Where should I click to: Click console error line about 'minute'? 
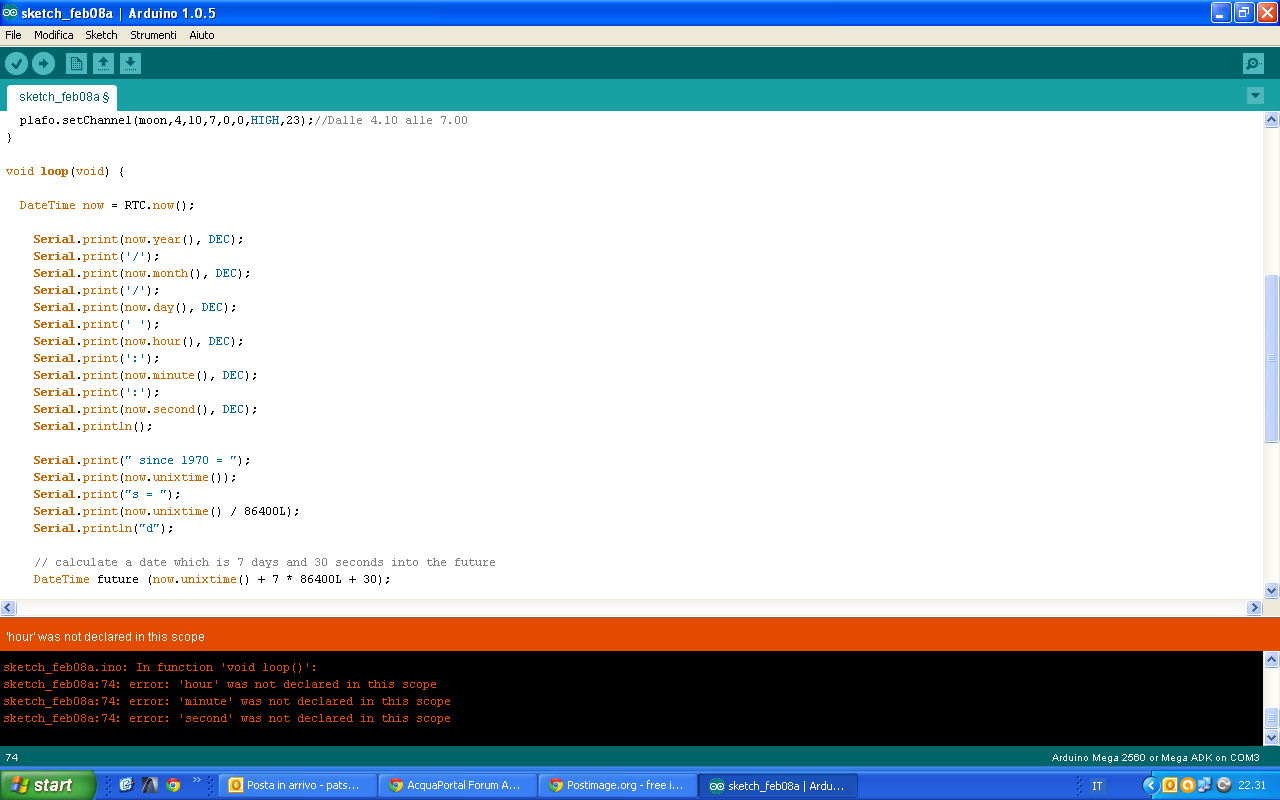pos(227,701)
